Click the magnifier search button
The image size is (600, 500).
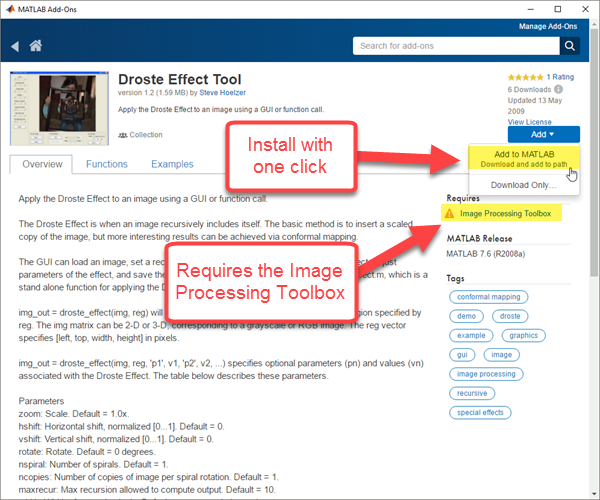(x=570, y=46)
